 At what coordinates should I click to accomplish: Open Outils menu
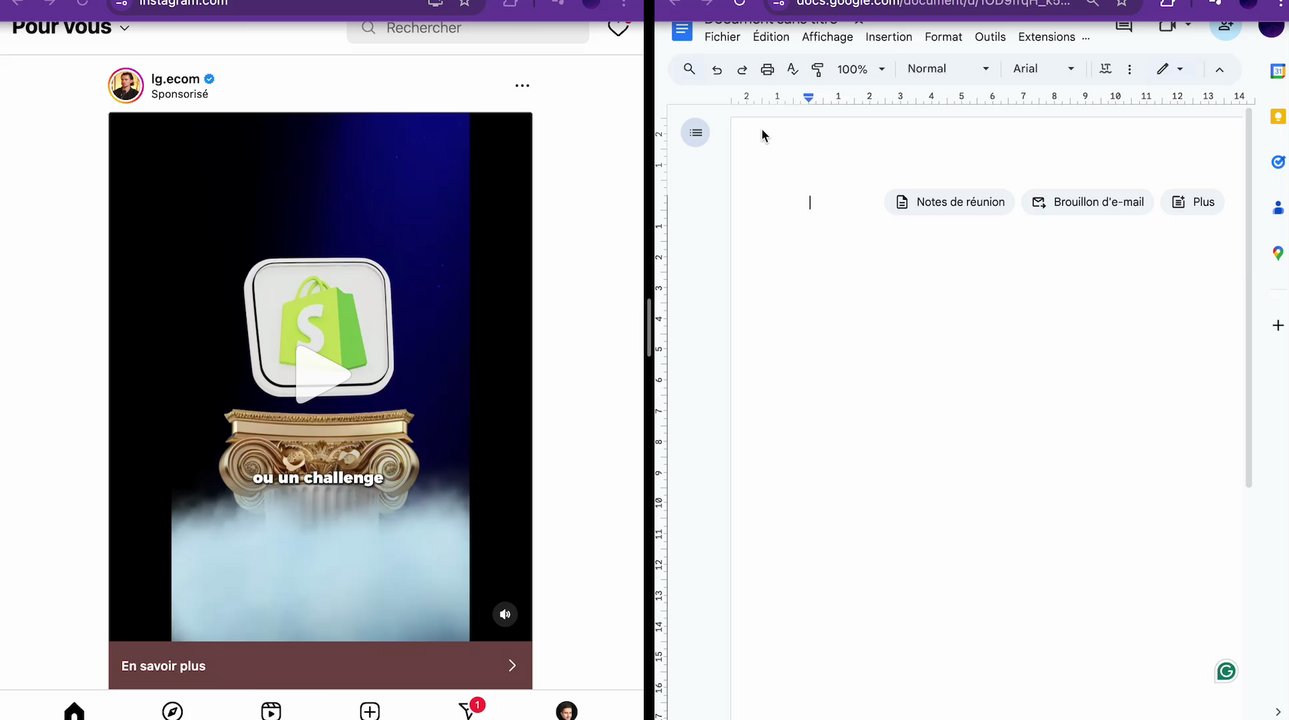point(990,37)
